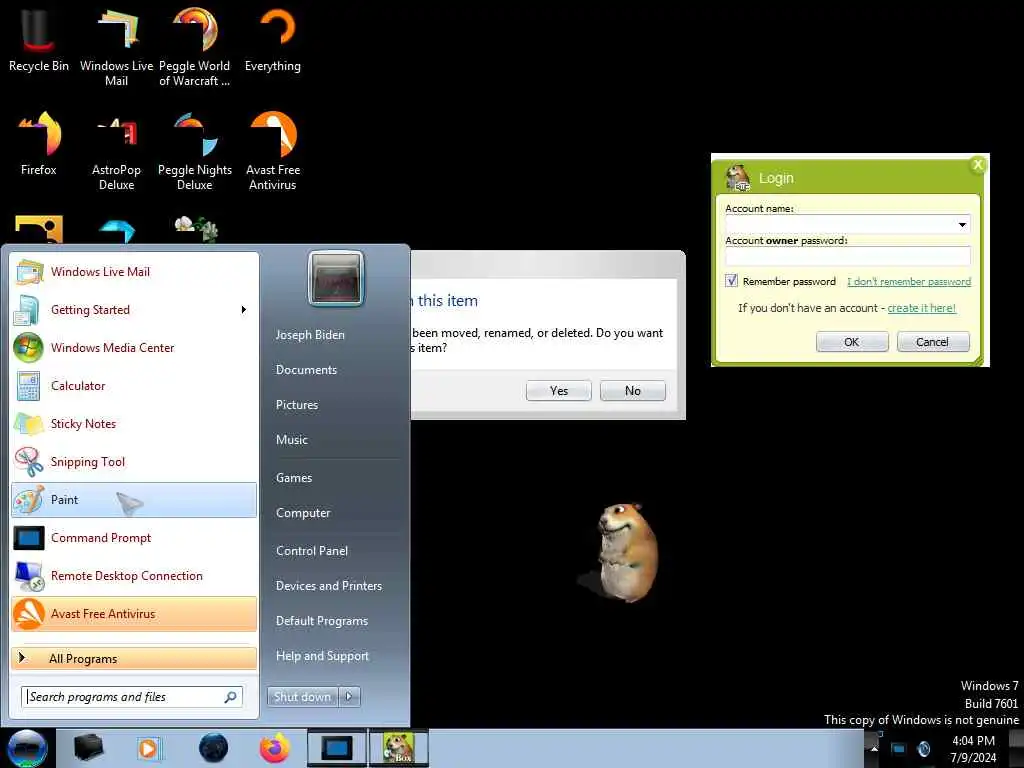Show hidden system tray icons

click(x=874, y=748)
